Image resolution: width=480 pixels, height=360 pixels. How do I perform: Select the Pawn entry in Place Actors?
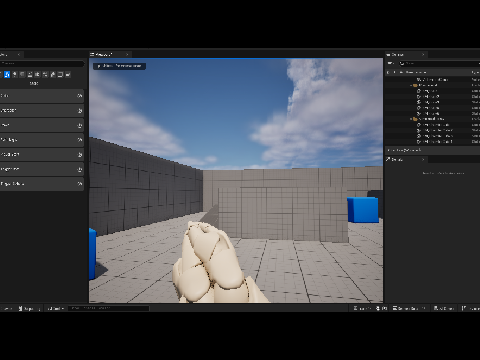42,125
